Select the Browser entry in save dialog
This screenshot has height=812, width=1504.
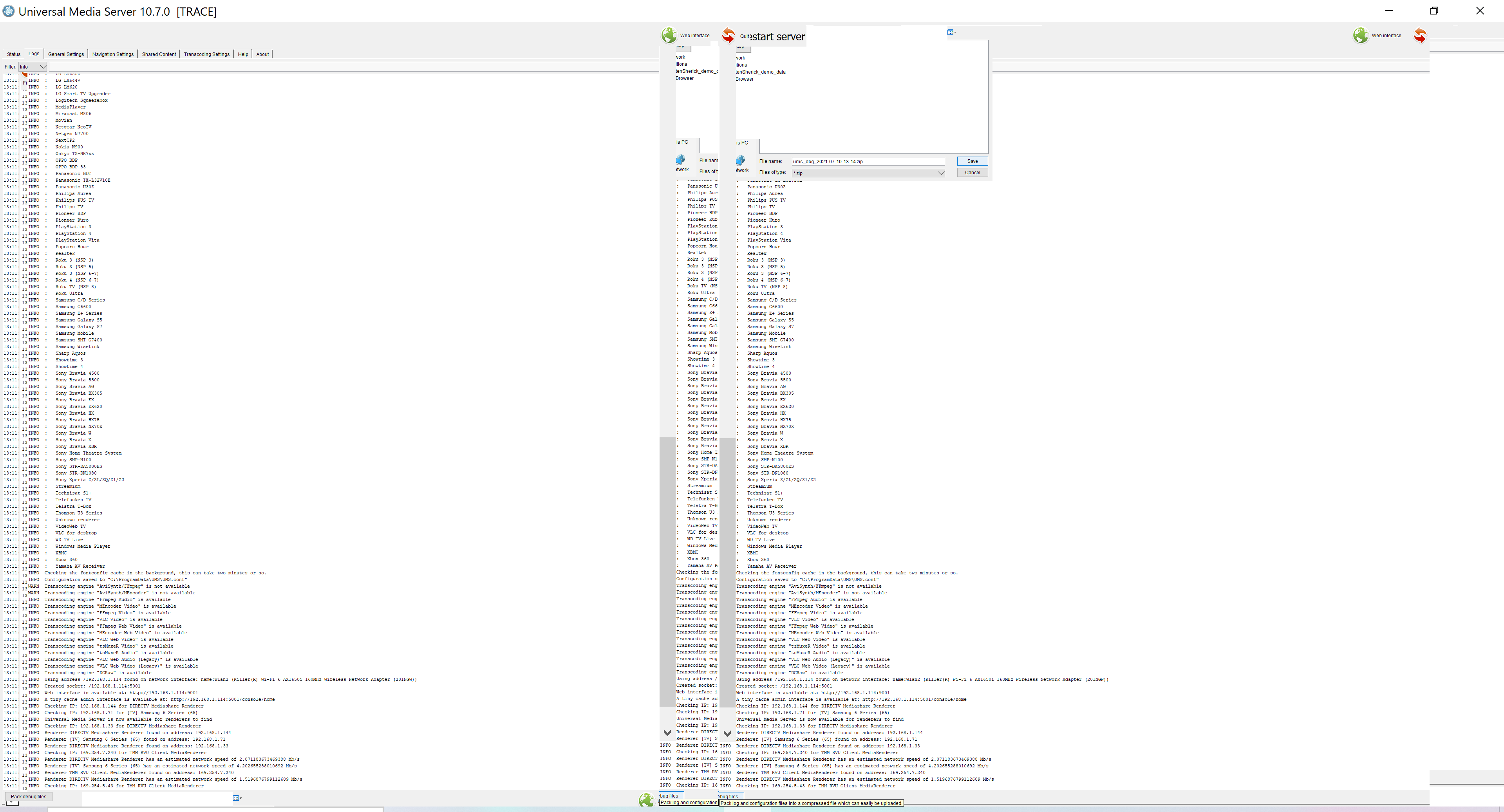tap(745, 79)
